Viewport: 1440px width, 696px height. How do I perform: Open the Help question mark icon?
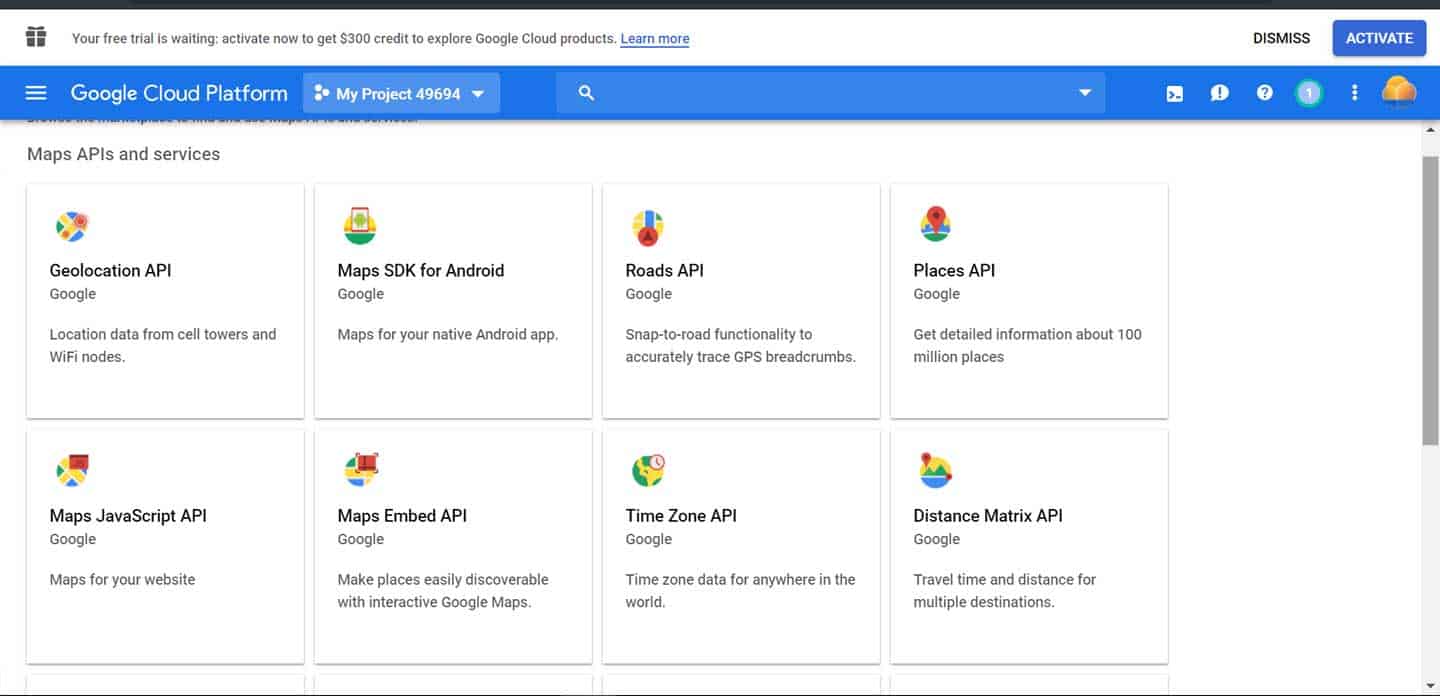point(1265,93)
